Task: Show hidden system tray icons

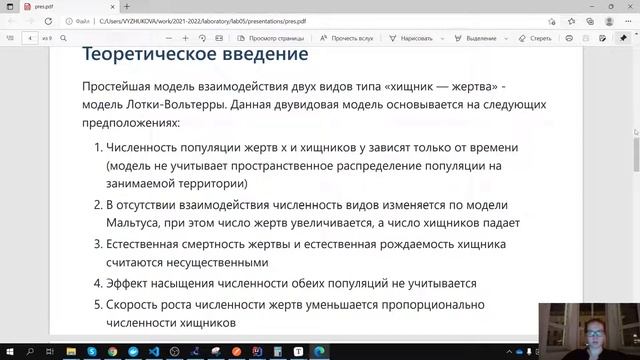Action: 509,351
